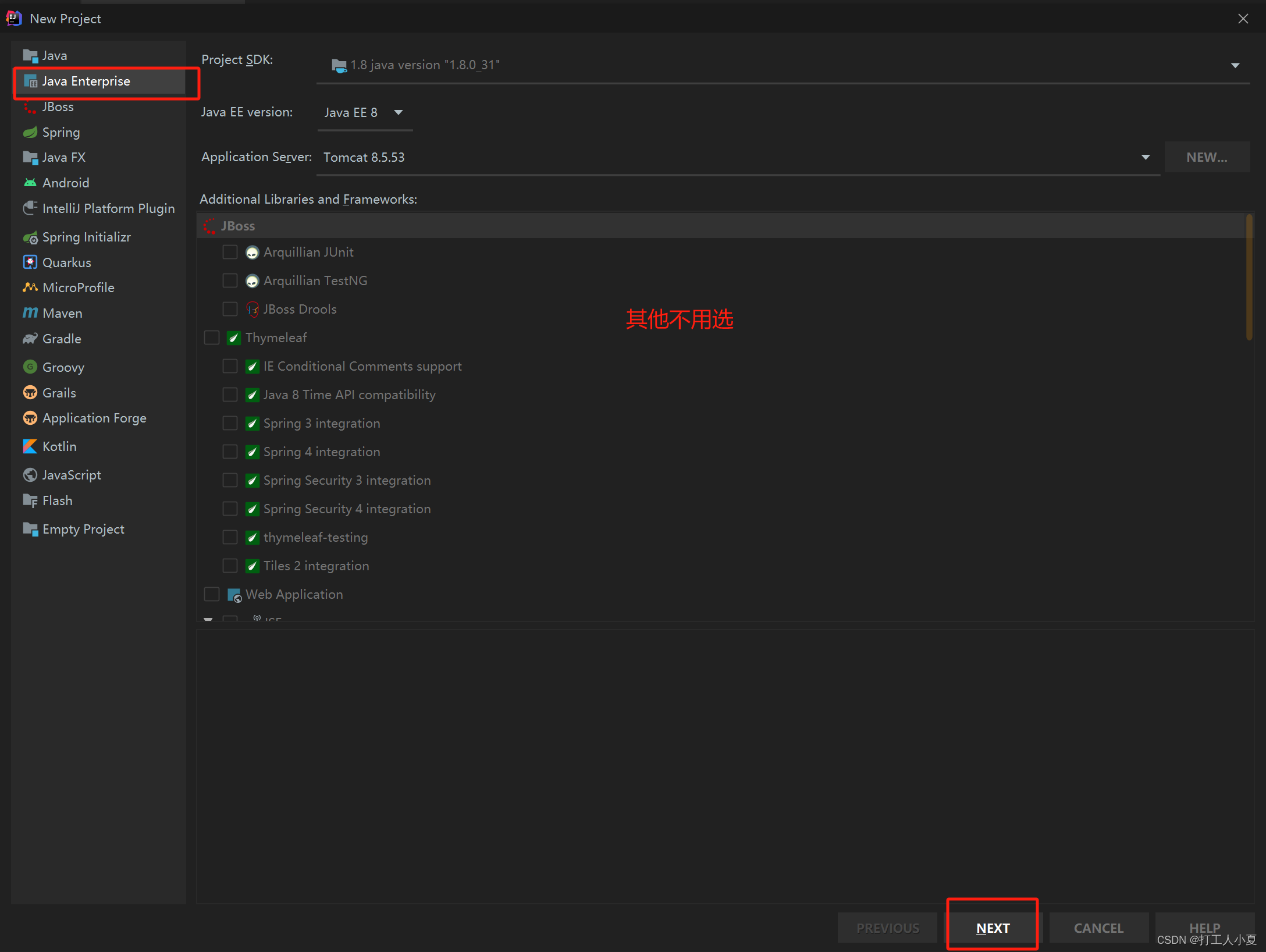Image resolution: width=1266 pixels, height=952 pixels.
Task: Click the NEXT button
Action: point(993,928)
